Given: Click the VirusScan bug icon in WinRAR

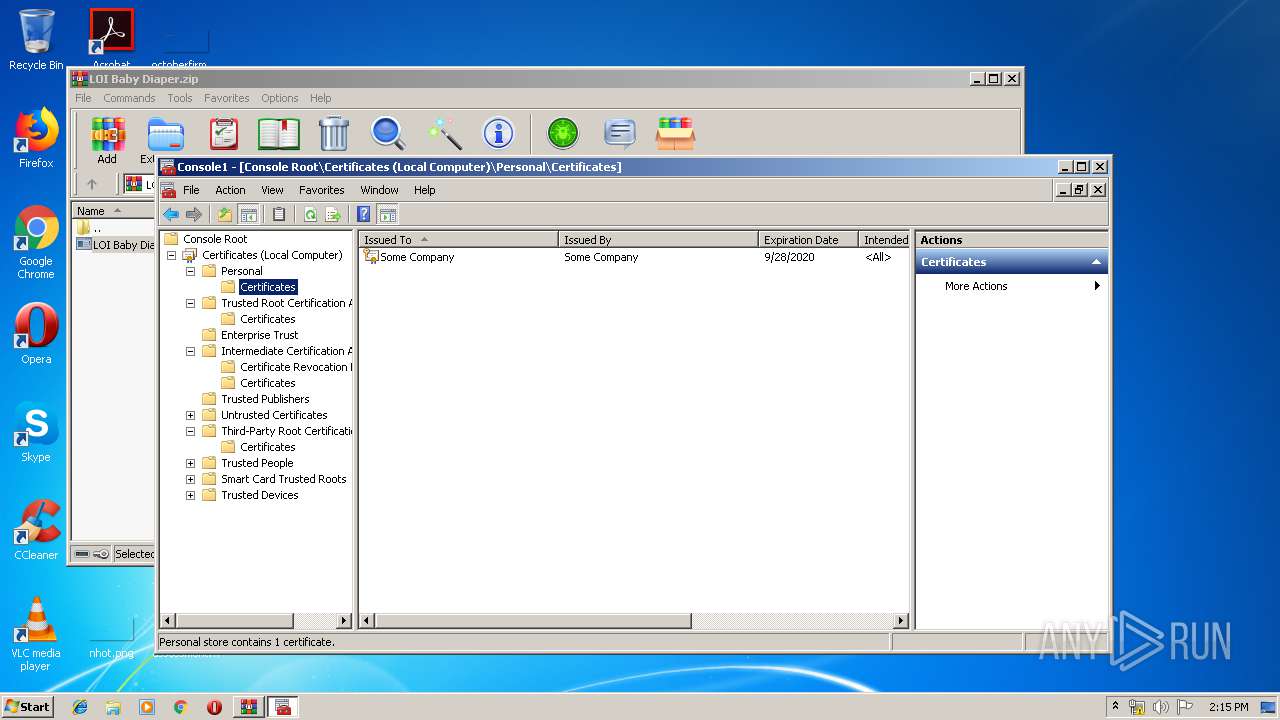Looking at the screenshot, I should 563,133.
